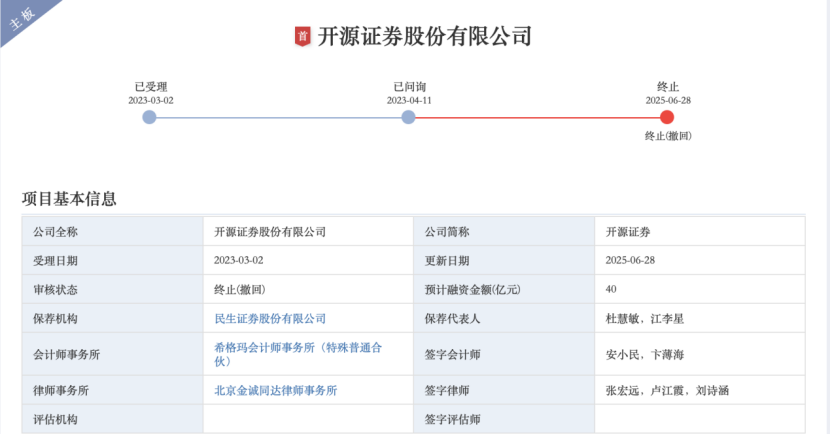Select the 公司简称 label cell
This screenshot has height=435, width=831.
coord(504,232)
